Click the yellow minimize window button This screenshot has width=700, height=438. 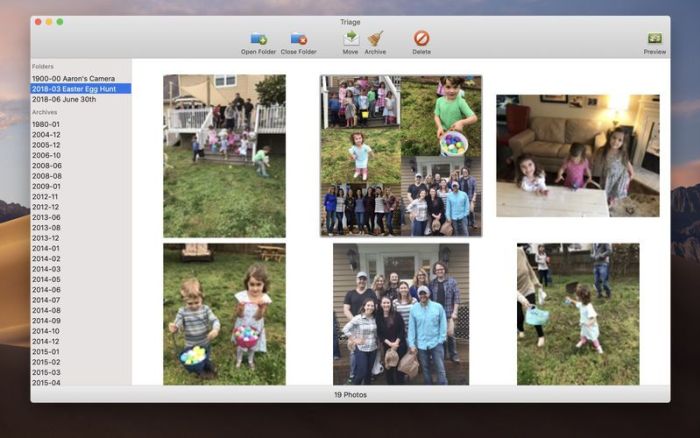(x=49, y=22)
